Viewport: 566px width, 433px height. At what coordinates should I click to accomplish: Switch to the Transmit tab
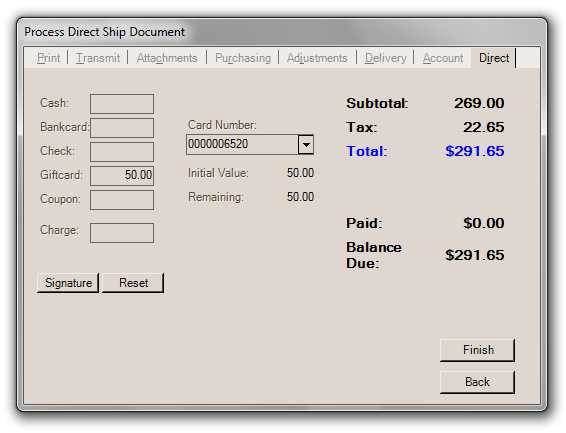[x=98, y=58]
